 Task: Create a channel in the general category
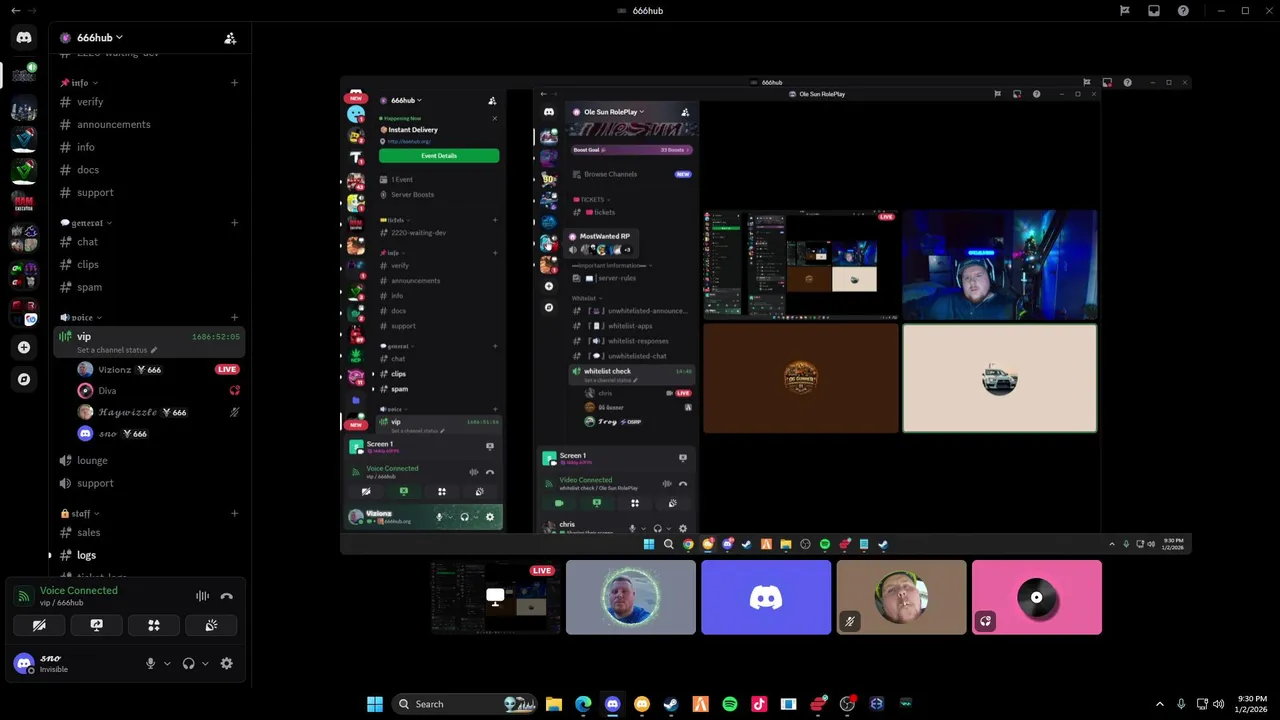click(234, 223)
